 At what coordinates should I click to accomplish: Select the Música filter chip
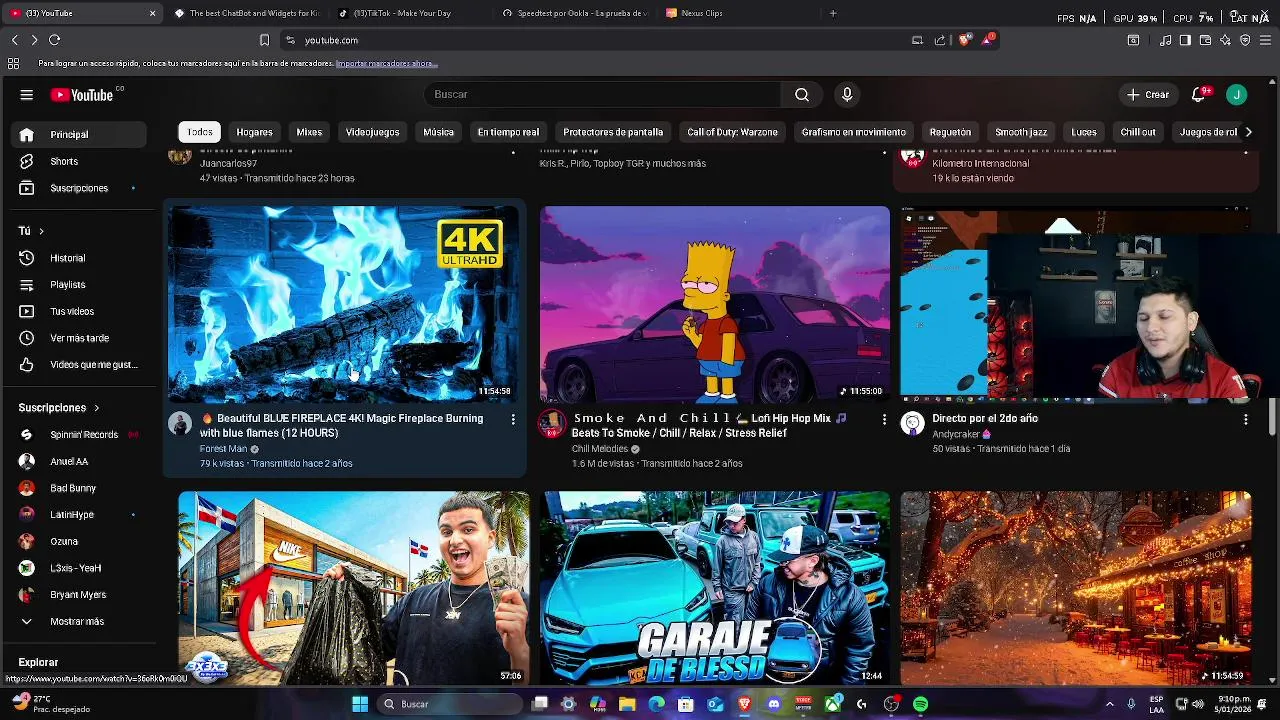(x=438, y=132)
